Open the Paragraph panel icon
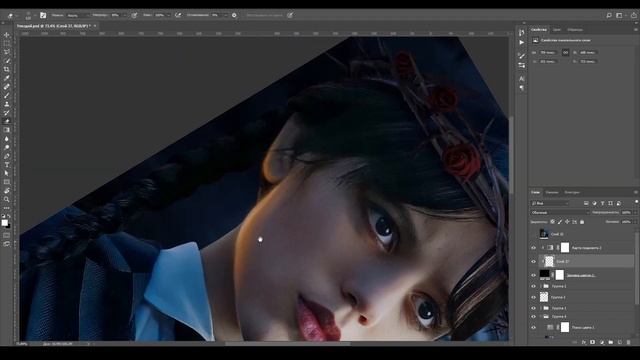The width and height of the screenshot is (640, 360). click(522, 88)
